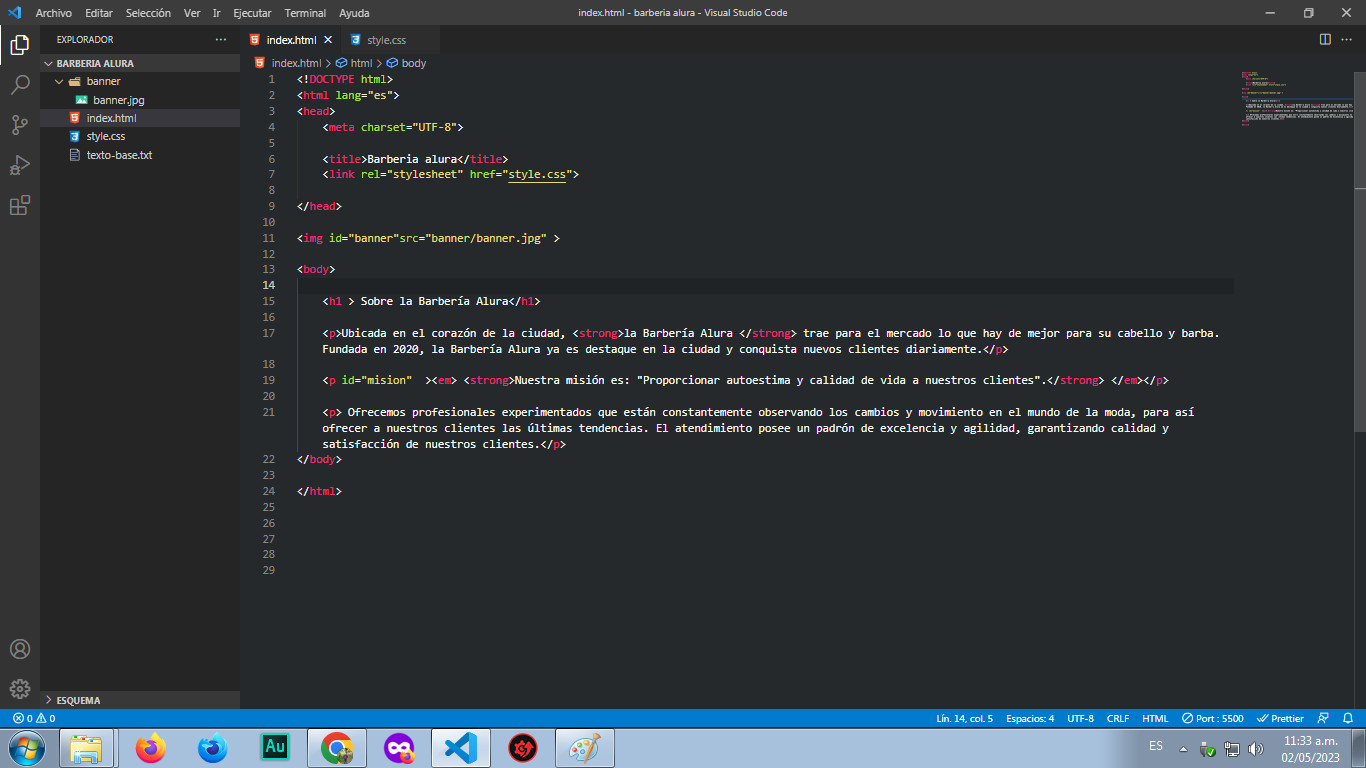Toggle Live Server Port : 5500
This screenshot has height=768, width=1366.
(1212, 718)
